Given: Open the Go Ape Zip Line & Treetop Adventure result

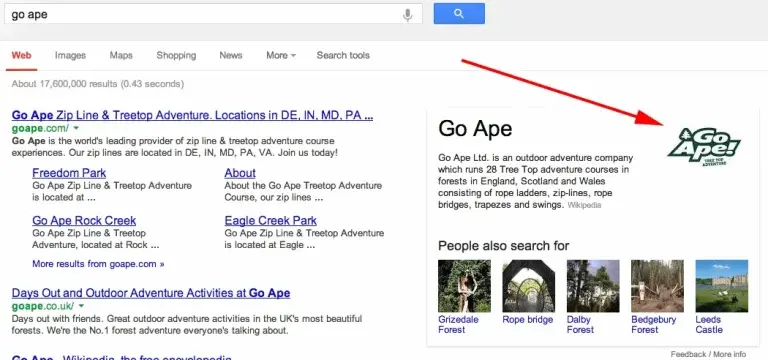Looking at the screenshot, I should [192, 115].
